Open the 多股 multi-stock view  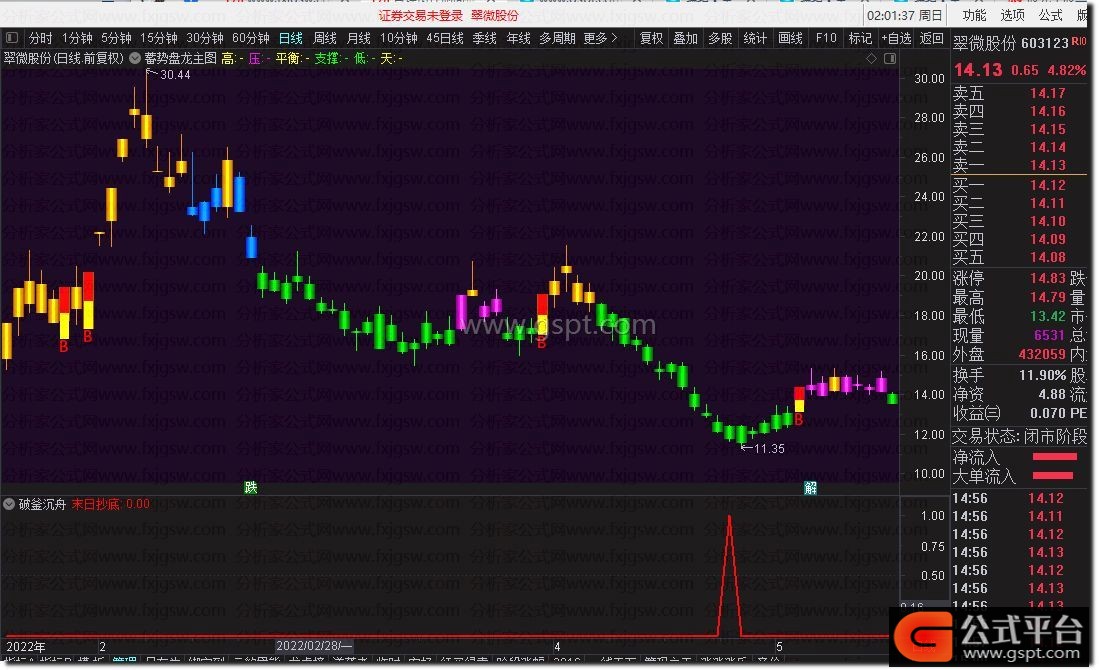click(x=720, y=38)
